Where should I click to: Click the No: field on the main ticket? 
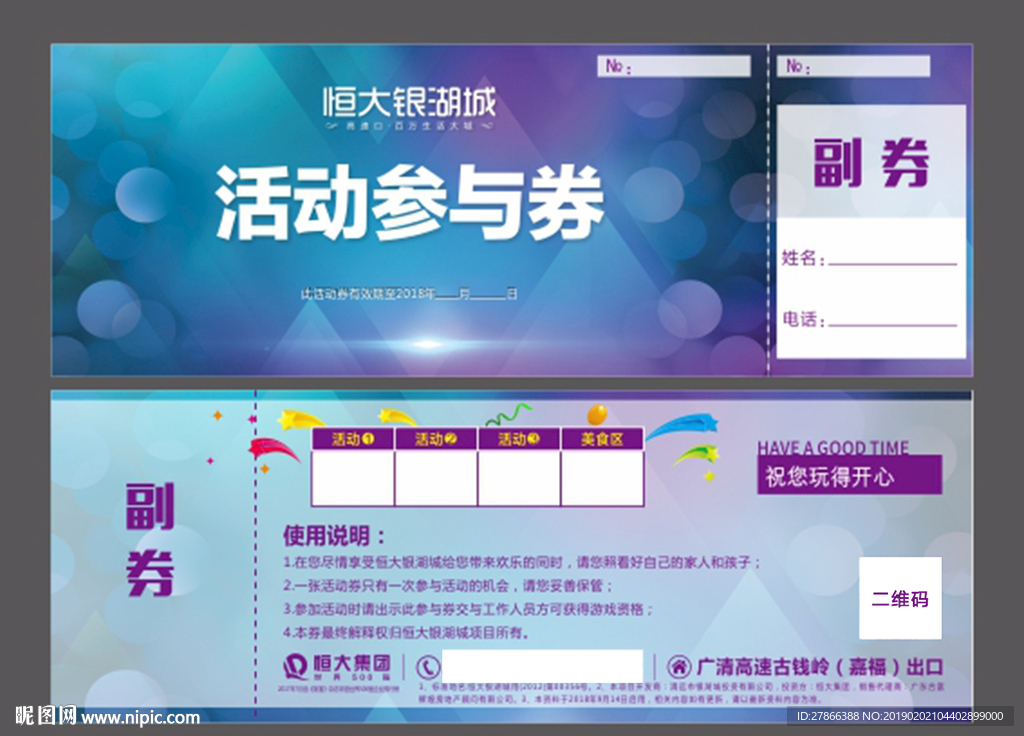(672, 65)
